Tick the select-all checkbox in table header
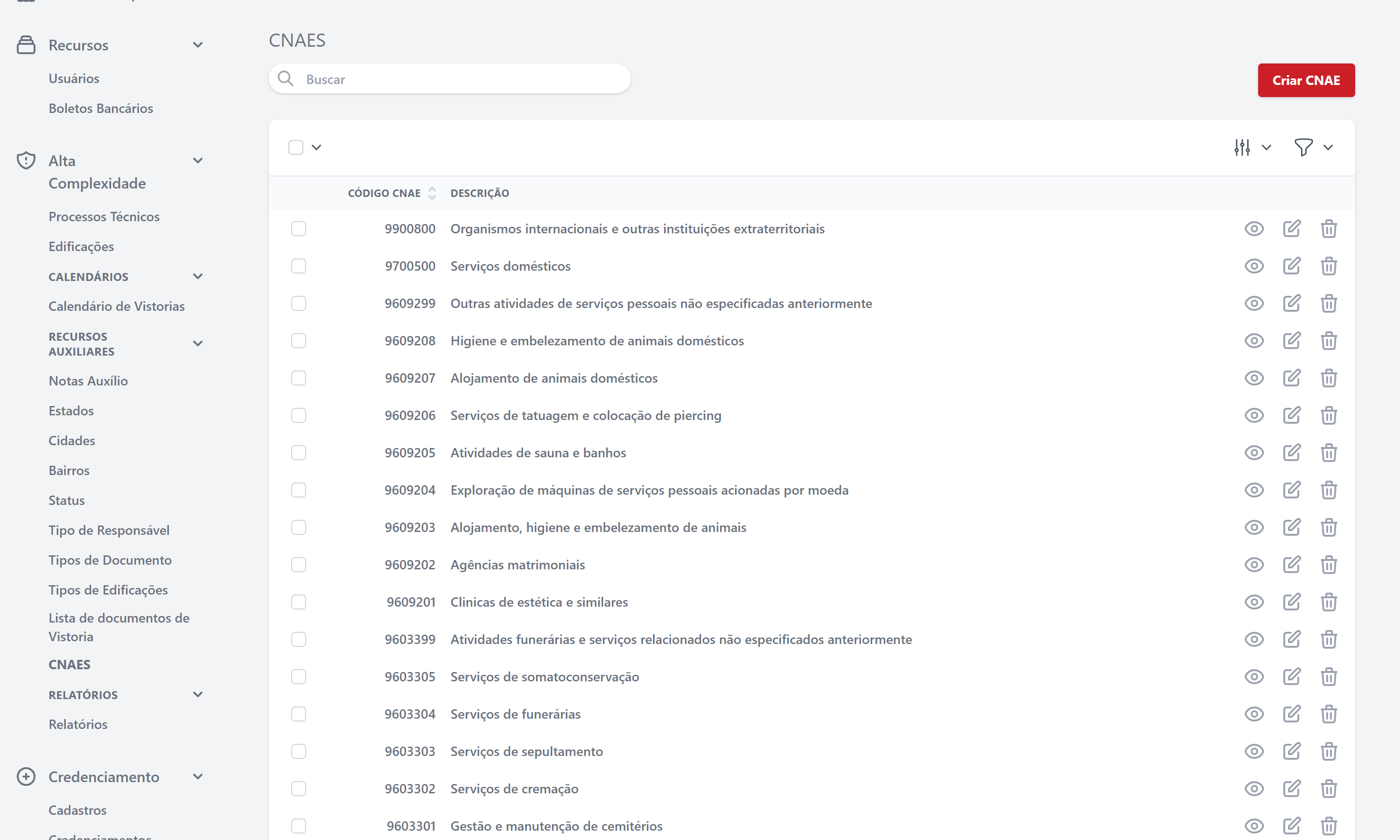This screenshot has height=840, width=1400. [295, 147]
